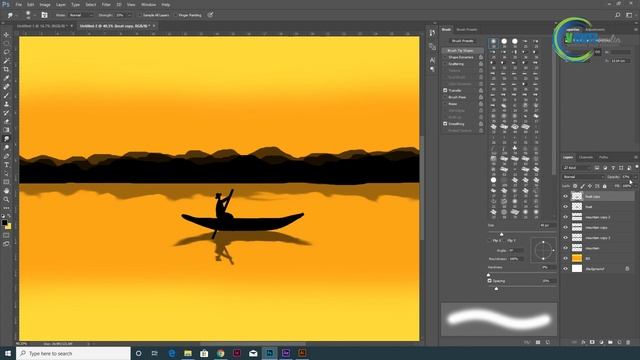This screenshot has width=640, height=360.
Task: Open the Filter menu
Action: click(106, 4)
